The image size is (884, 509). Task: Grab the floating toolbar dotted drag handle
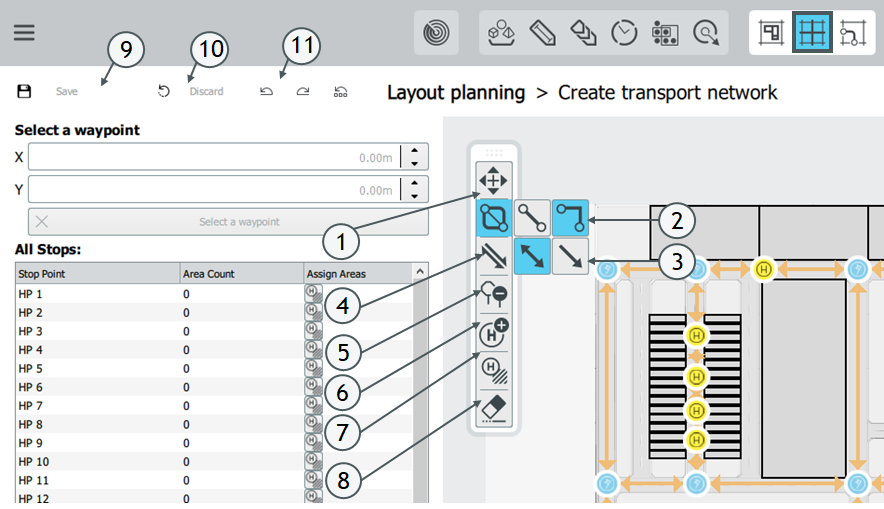click(494, 152)
